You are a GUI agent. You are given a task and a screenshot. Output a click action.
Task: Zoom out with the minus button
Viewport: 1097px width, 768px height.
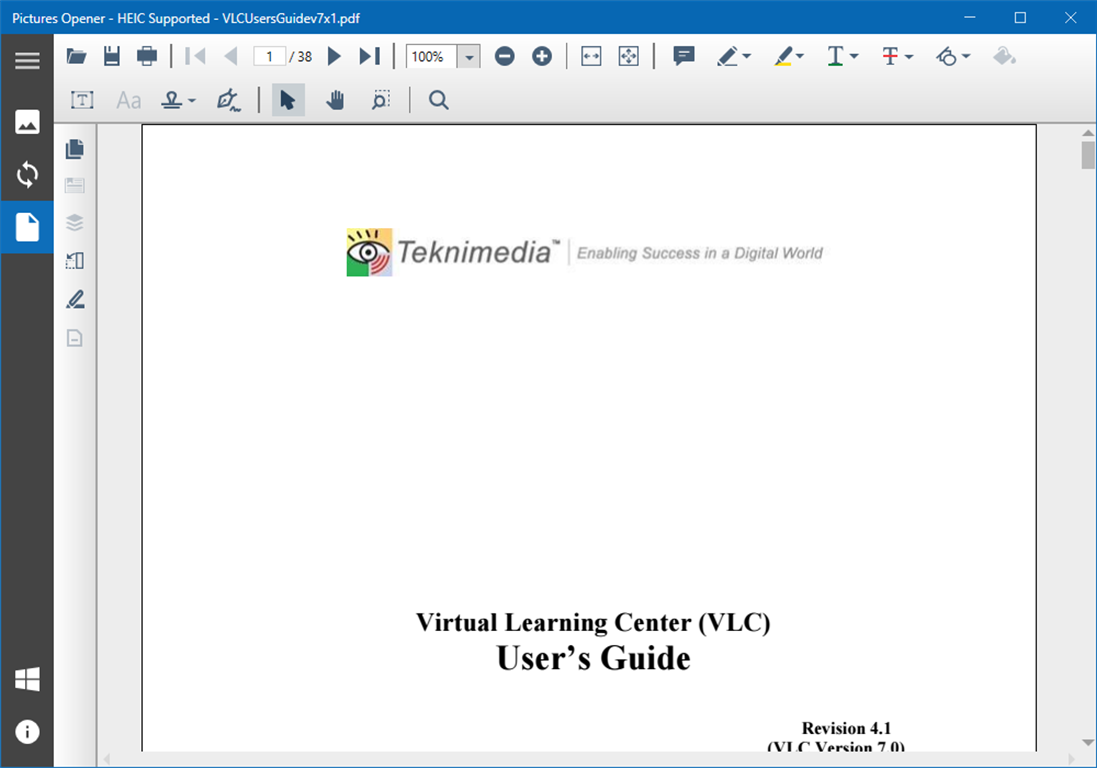click(x=504, y=56)
